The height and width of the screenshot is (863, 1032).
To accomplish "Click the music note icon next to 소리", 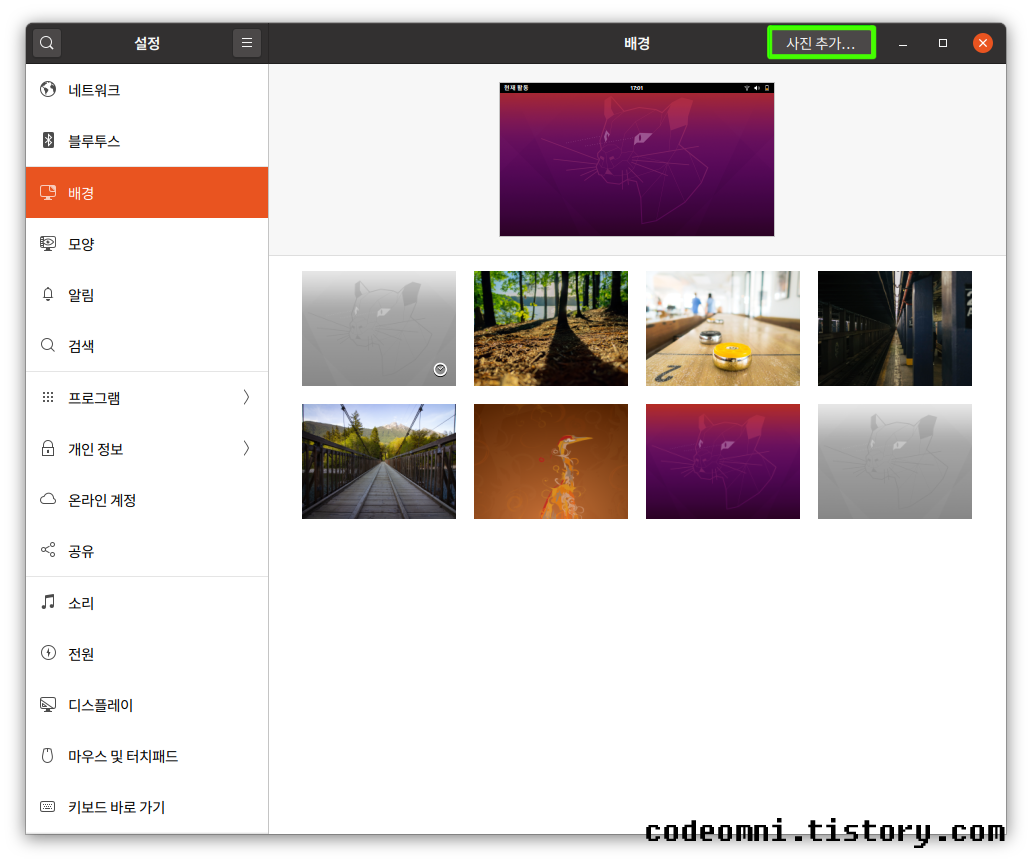I will 48,602.
